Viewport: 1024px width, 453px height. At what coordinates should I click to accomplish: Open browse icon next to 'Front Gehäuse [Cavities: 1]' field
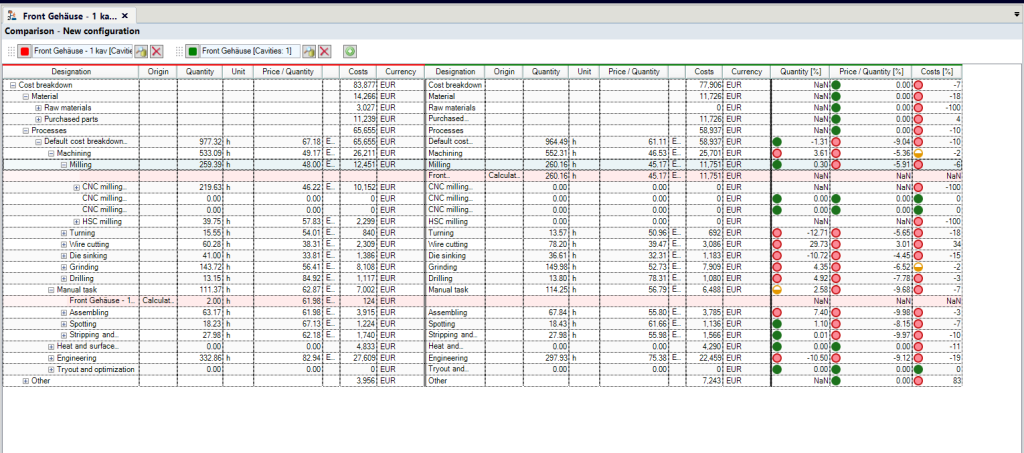(x=309, y=51)
